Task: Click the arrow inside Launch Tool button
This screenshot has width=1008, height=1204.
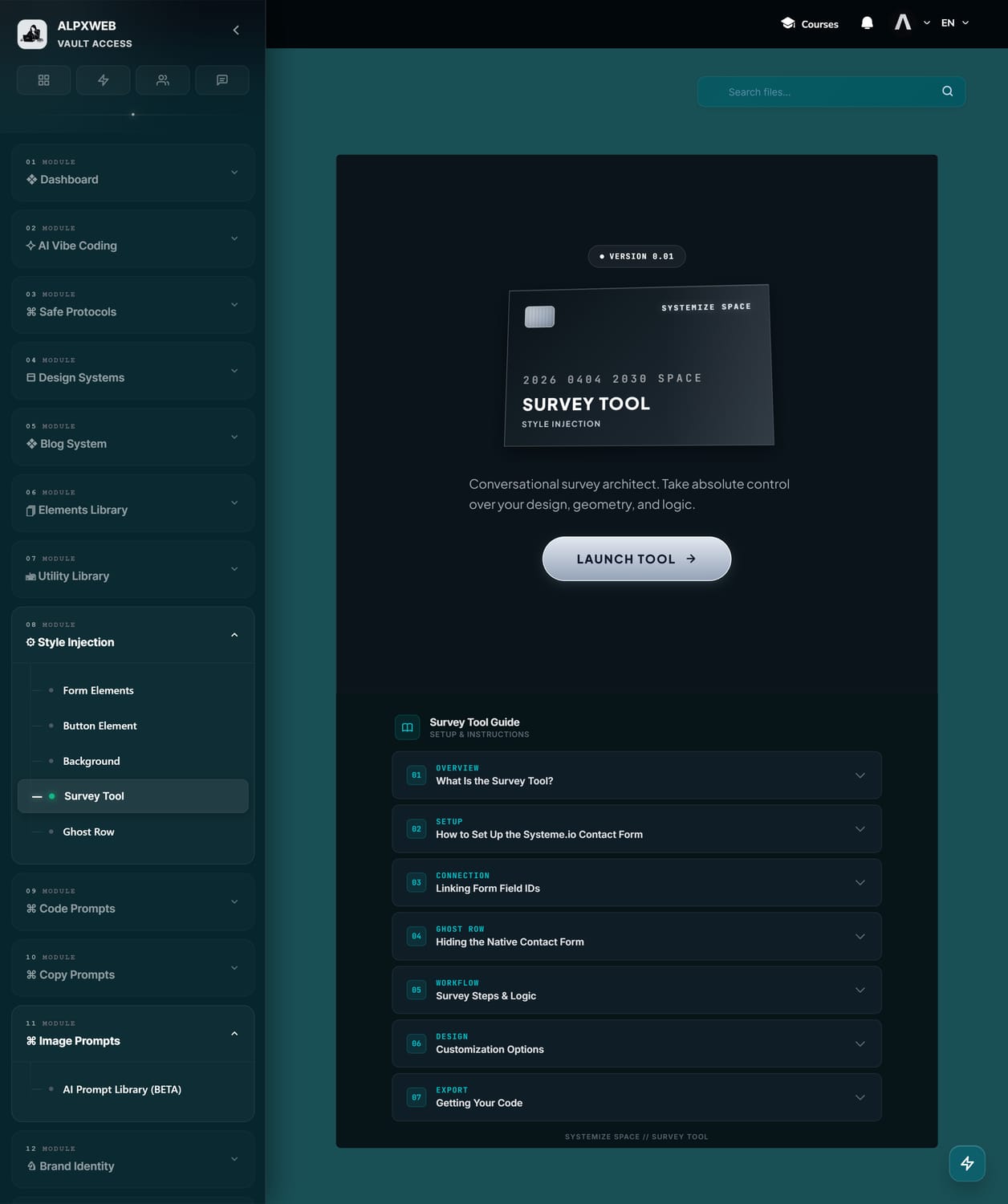Action: click(x=691, y=559)
